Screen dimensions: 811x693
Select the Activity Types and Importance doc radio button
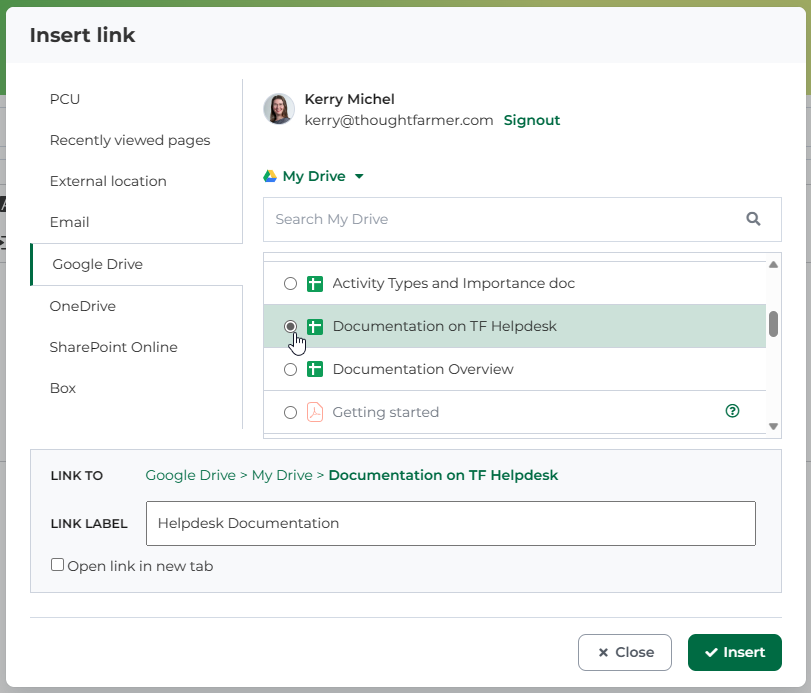point(291,283)
